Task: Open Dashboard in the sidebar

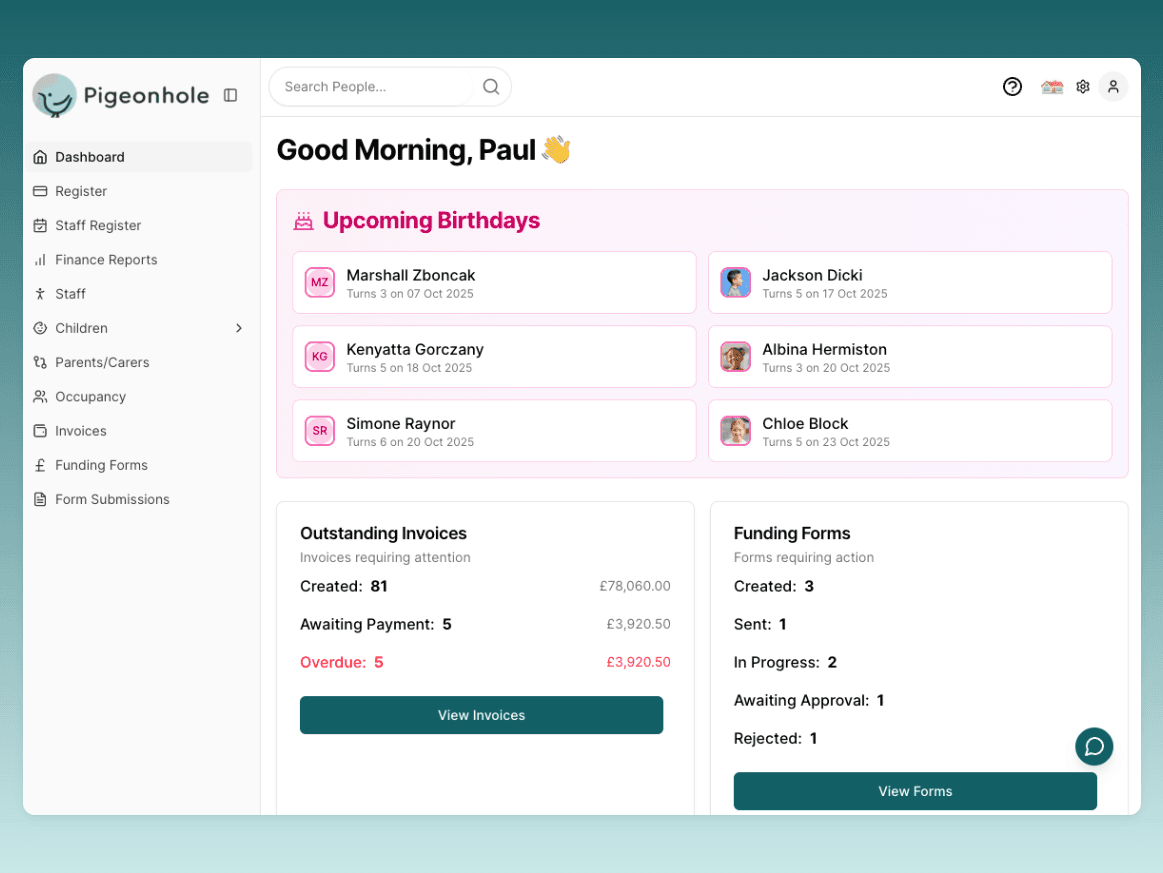Action: point(90,157)
